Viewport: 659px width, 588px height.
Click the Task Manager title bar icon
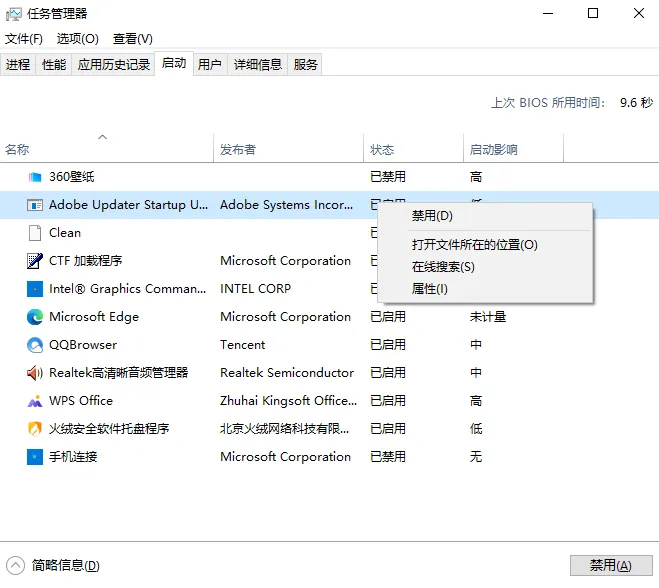(13, 14)
